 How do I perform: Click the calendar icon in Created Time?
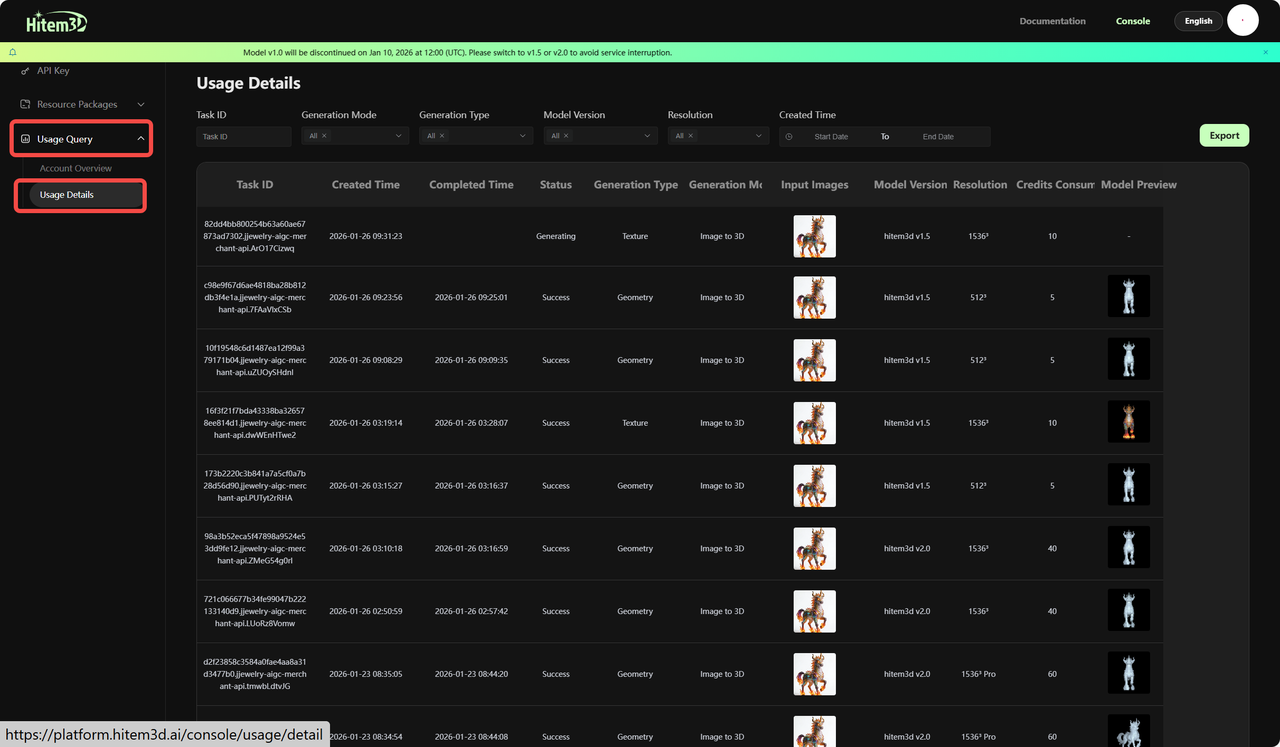tap(789, 137)
